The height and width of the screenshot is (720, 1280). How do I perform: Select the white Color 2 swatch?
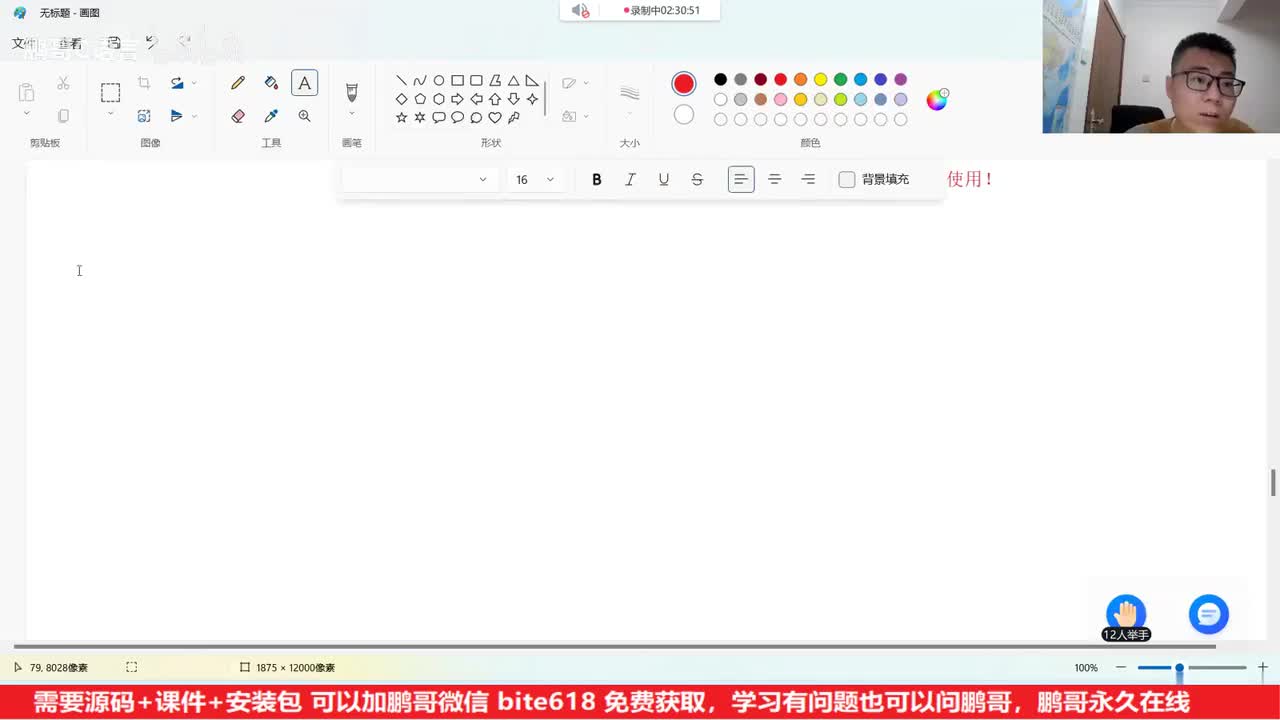684,115
